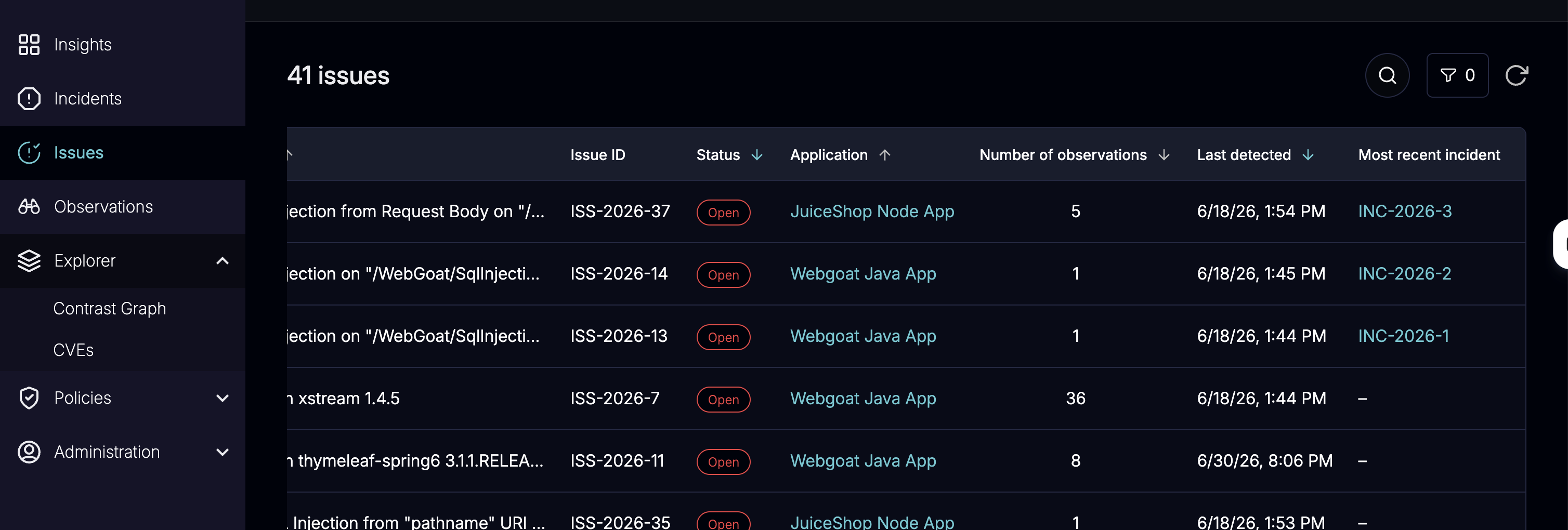
Task: Click the Most recent incident column header
Action: click(1429, 155)
